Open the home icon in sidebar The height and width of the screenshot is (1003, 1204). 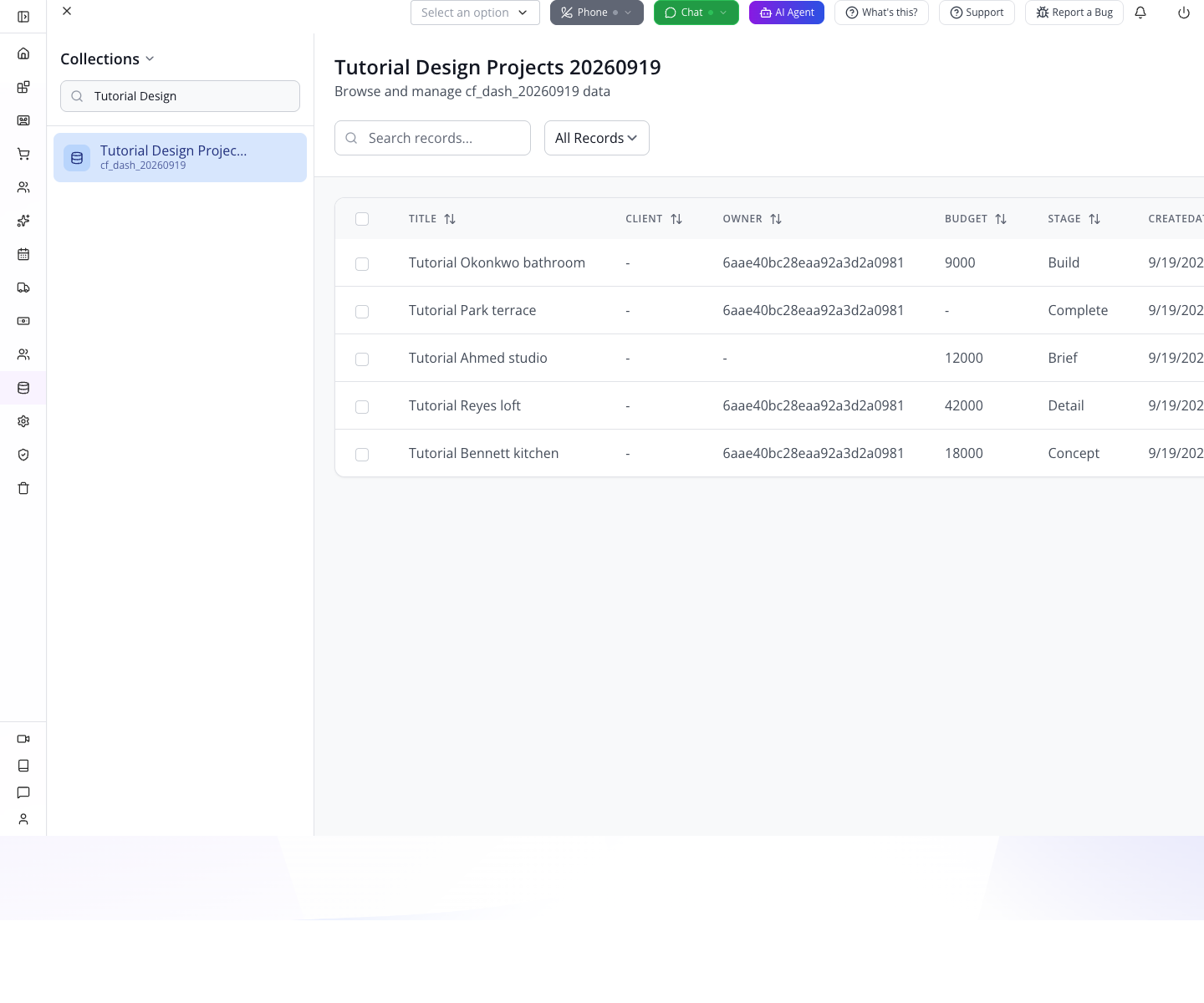(23, 53)
